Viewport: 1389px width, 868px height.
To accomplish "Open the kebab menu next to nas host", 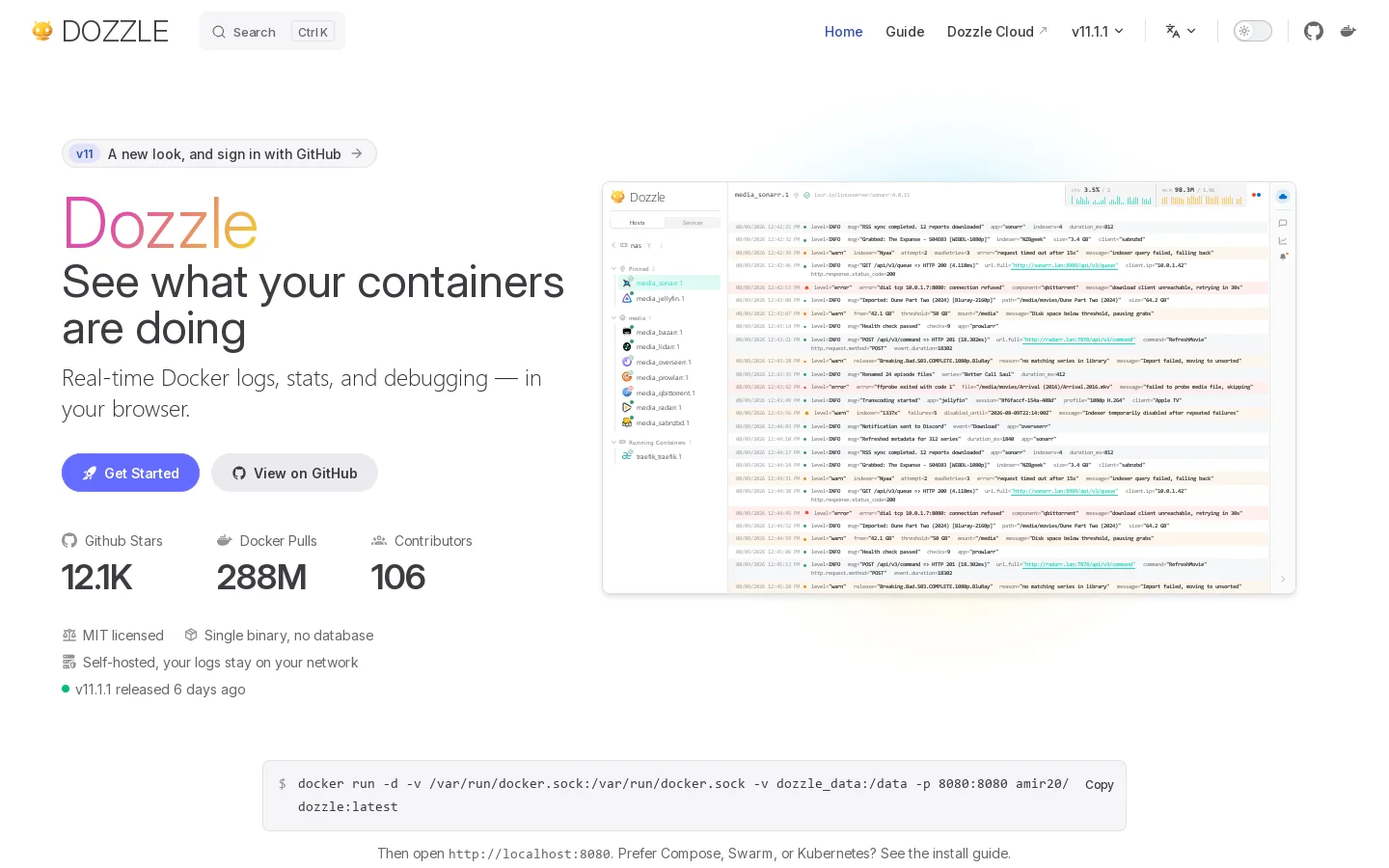I will (661, 245).
